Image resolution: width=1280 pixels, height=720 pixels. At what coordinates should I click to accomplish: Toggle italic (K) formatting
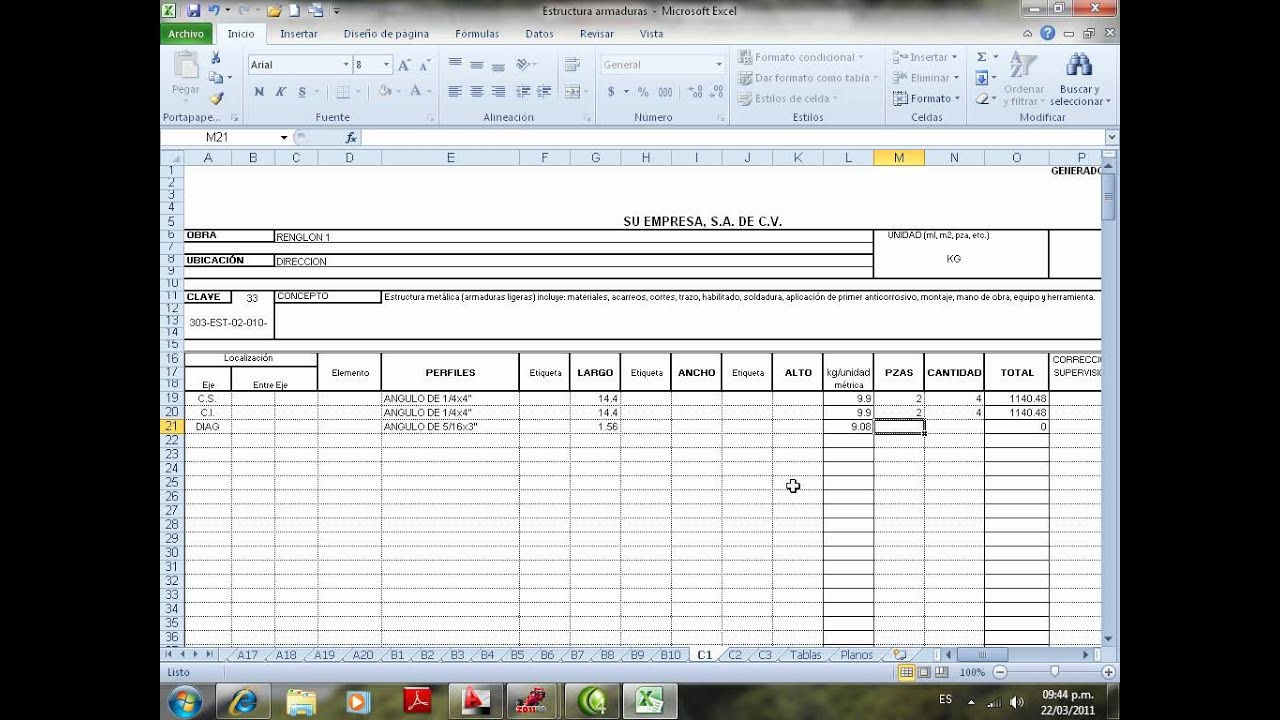point(280,92)
